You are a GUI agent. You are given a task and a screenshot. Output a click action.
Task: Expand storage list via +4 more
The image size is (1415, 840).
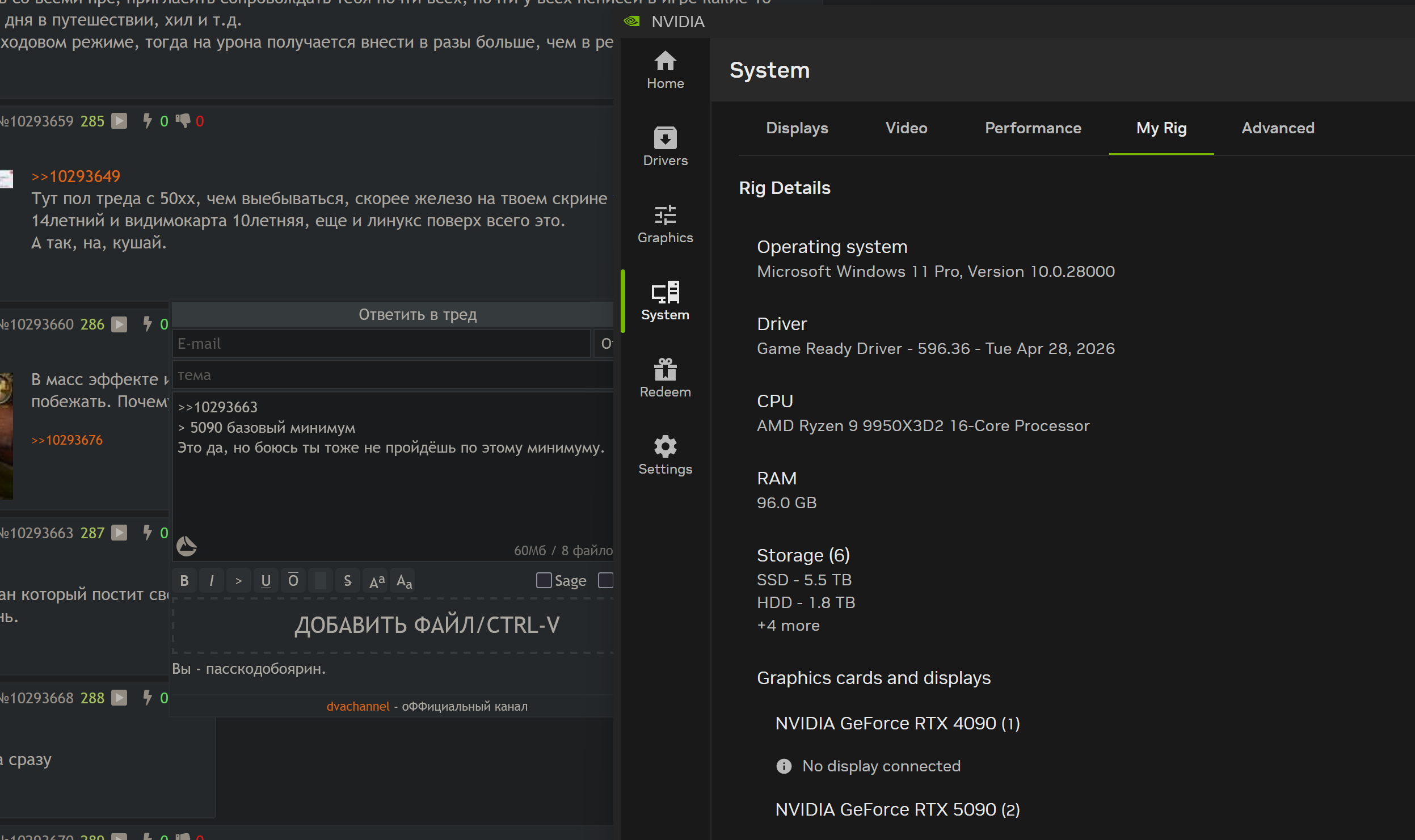pos(788,626)
